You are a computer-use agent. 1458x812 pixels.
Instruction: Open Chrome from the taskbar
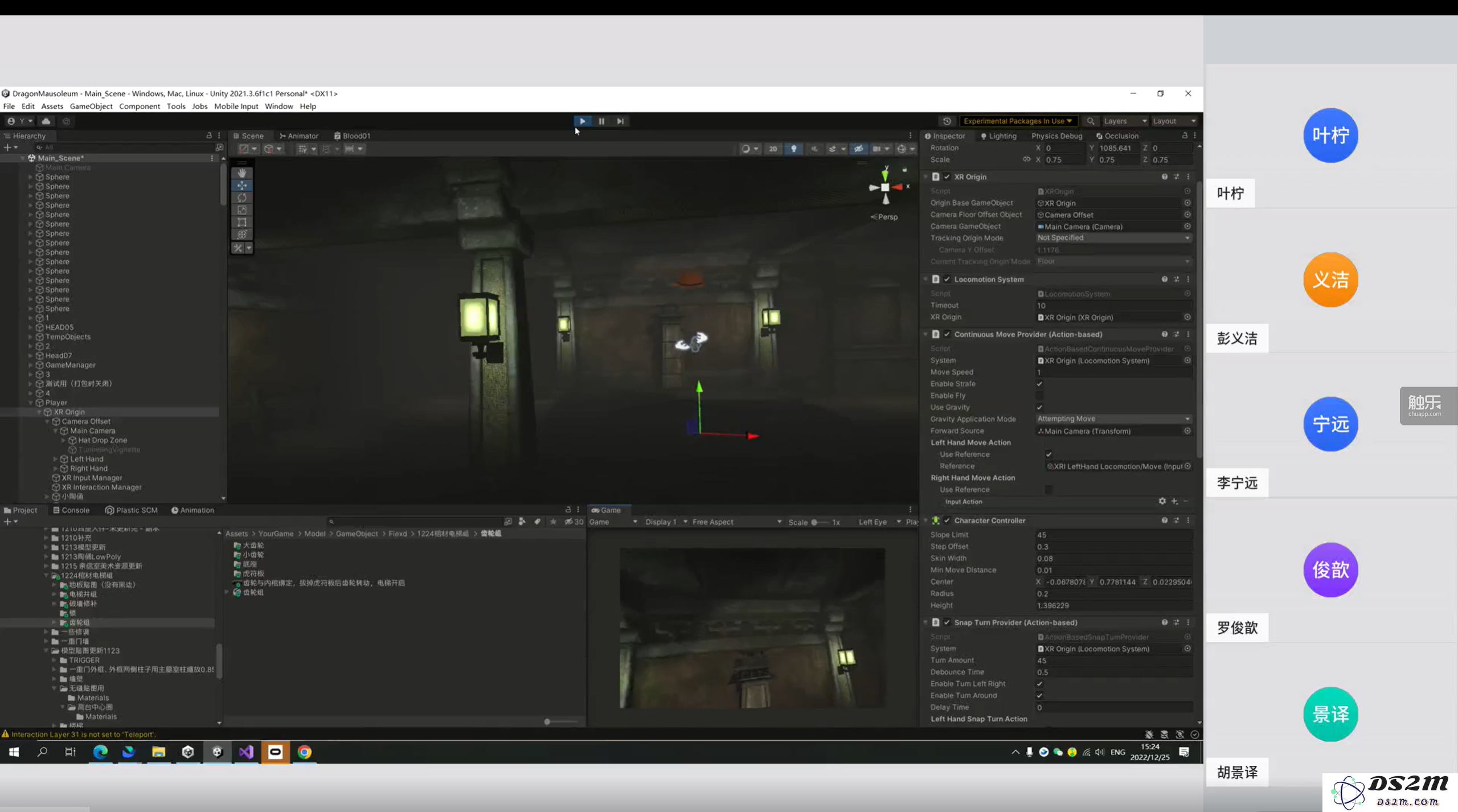tap(305, 752)
